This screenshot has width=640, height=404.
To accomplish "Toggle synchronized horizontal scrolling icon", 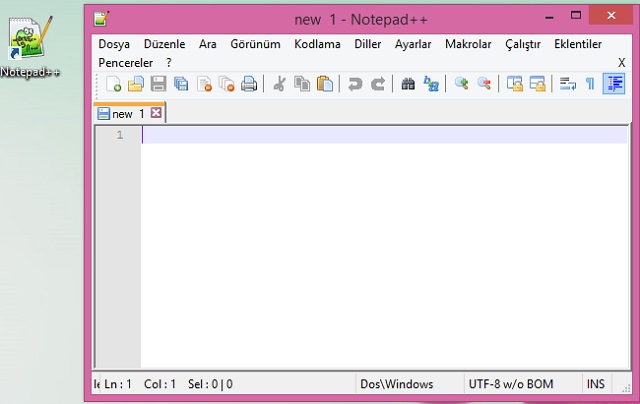I will (x=538, y=84).
